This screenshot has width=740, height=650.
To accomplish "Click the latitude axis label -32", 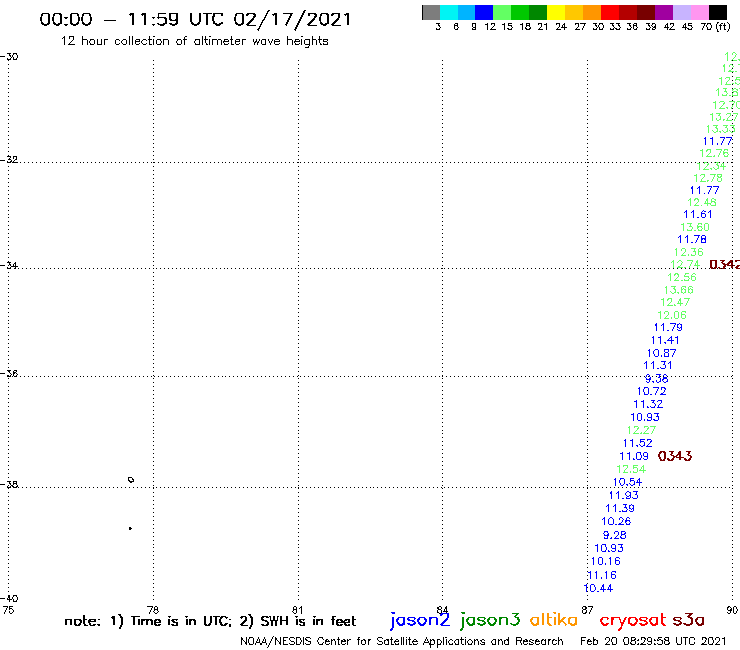I will tap(9, 159).
